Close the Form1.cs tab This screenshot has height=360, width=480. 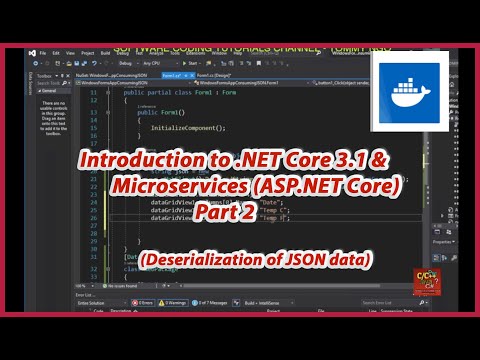point(191,76)
